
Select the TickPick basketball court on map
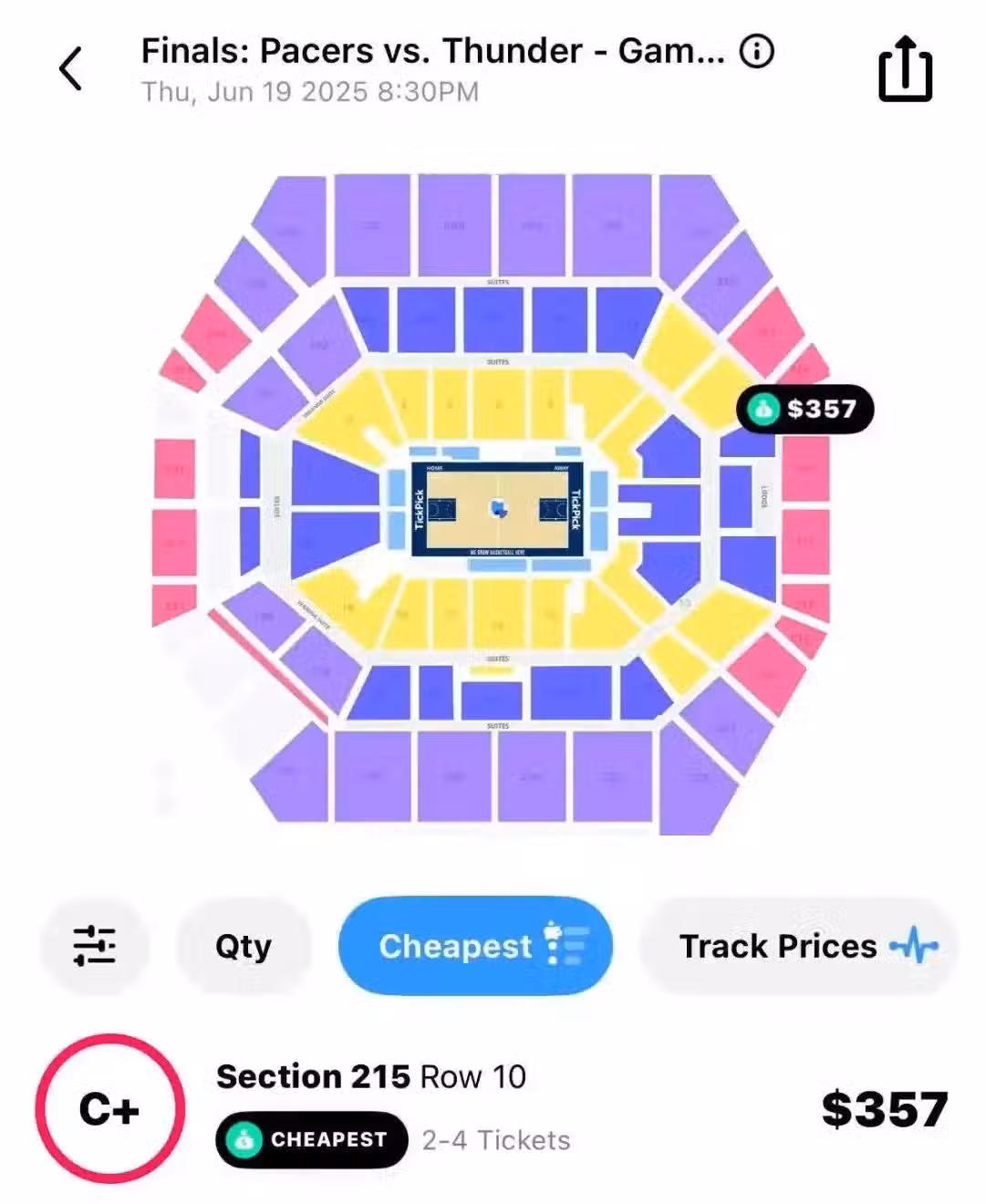pyautogui.click(x=497, y=509)
